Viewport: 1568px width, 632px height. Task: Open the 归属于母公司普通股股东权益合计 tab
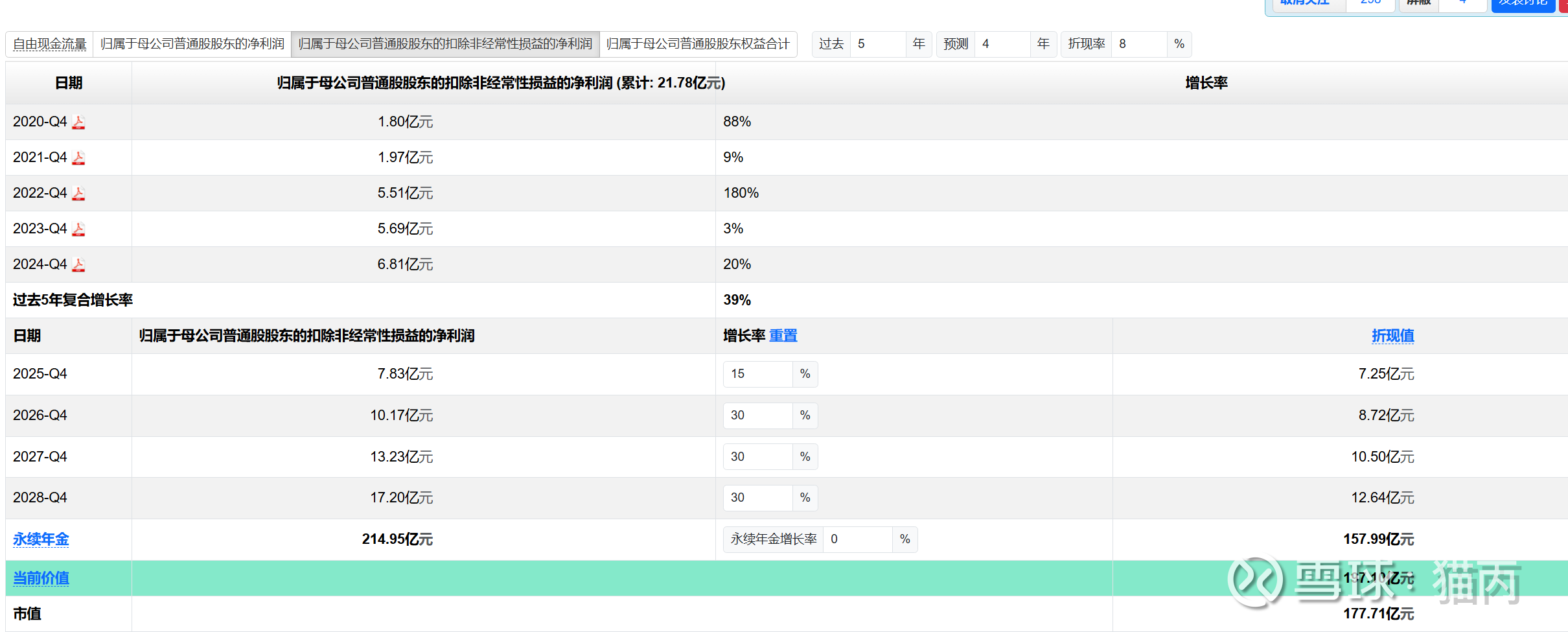[x=698, y=44]
